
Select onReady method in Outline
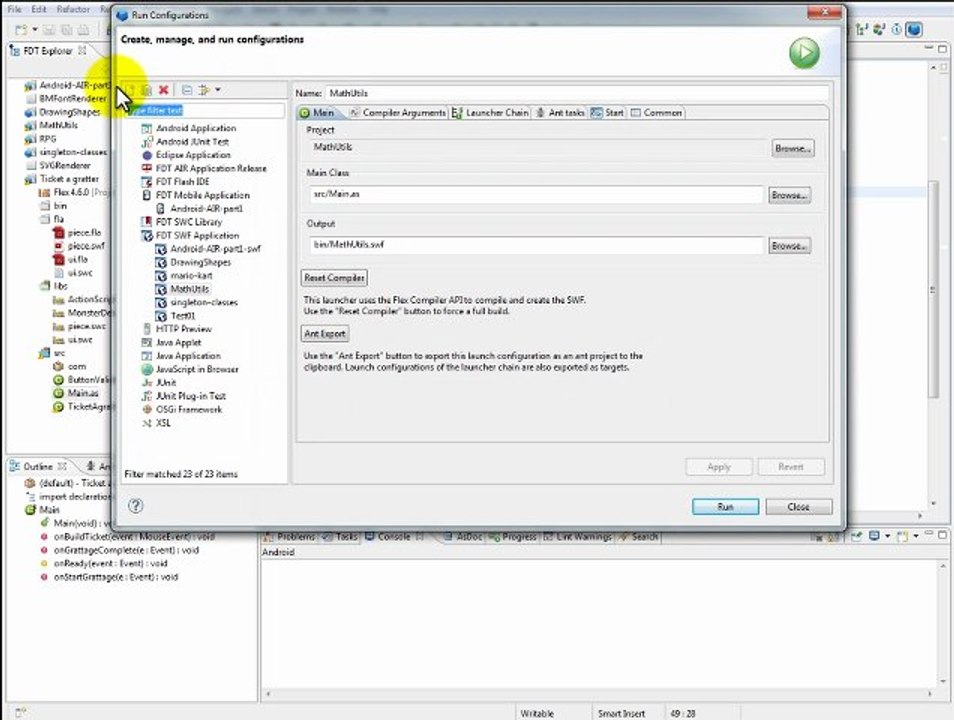coord(110,564)
